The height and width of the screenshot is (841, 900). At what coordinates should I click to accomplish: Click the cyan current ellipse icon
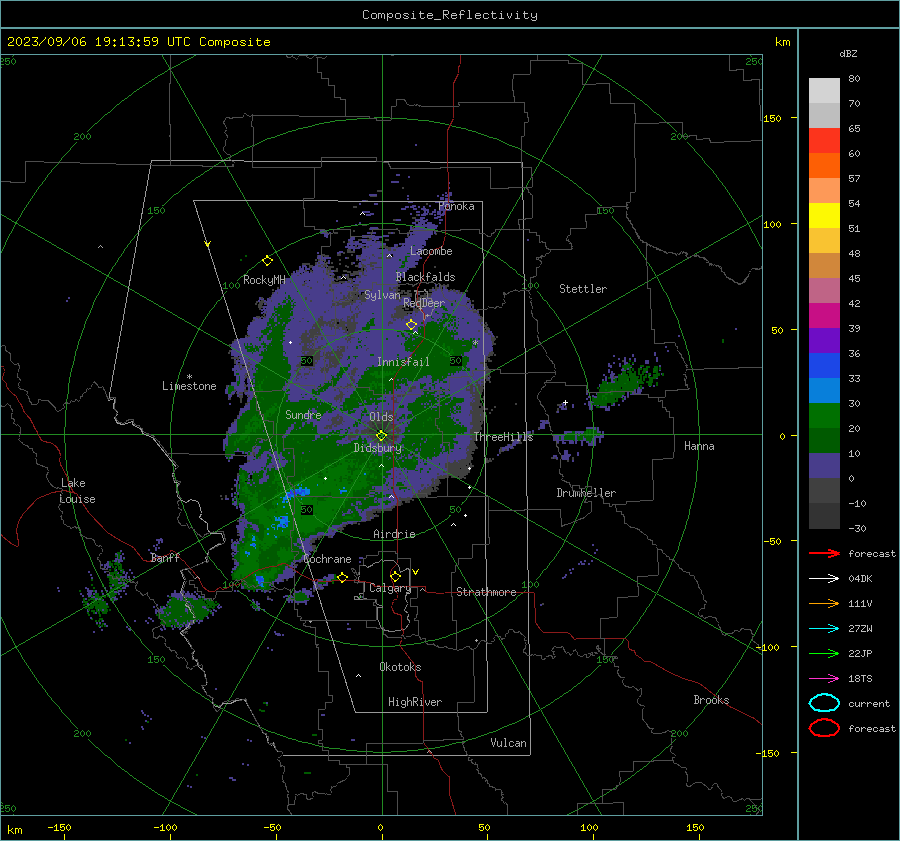click(x=824, y=703)
